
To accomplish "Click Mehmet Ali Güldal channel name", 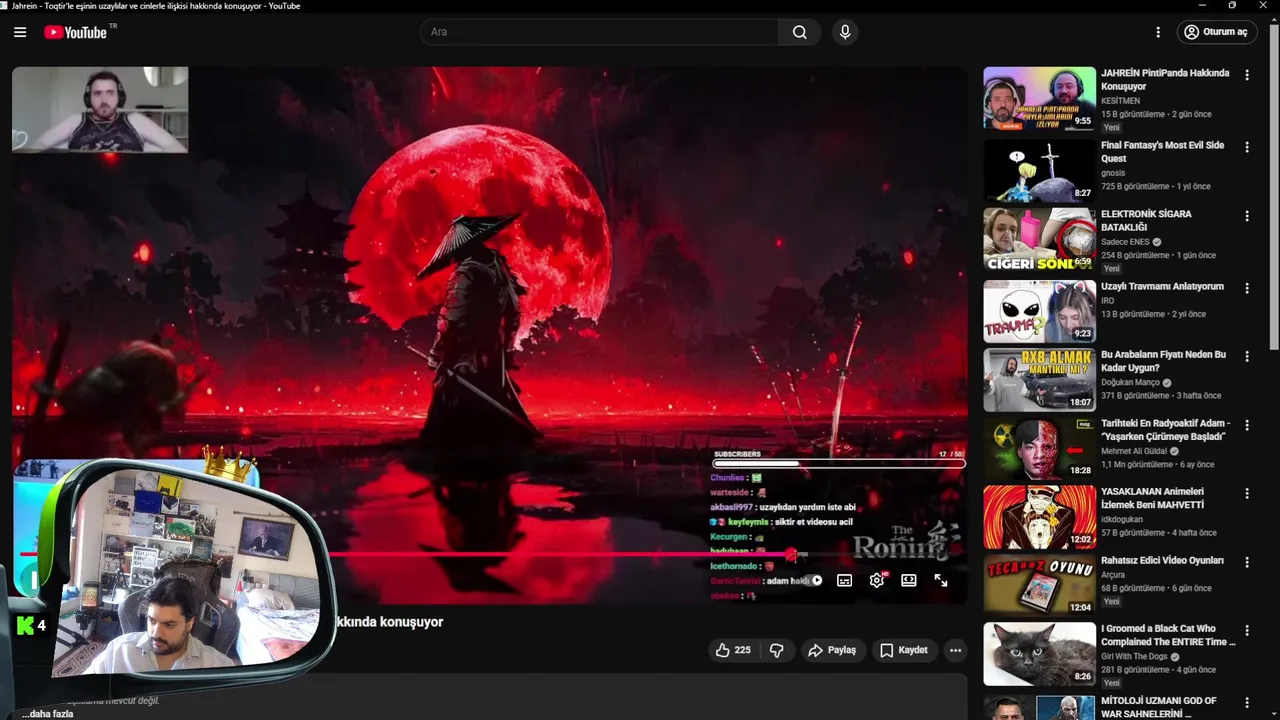I will click(1134, 451).
